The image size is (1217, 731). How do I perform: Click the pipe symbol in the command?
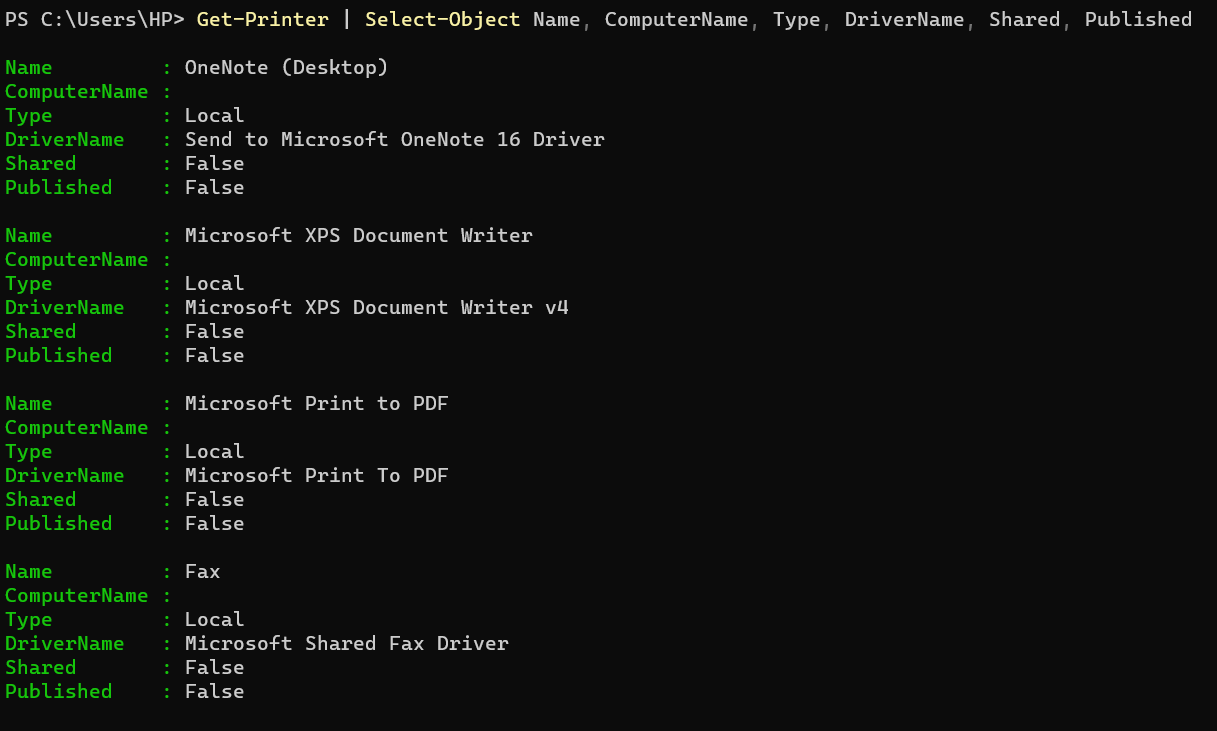point(346,19)
